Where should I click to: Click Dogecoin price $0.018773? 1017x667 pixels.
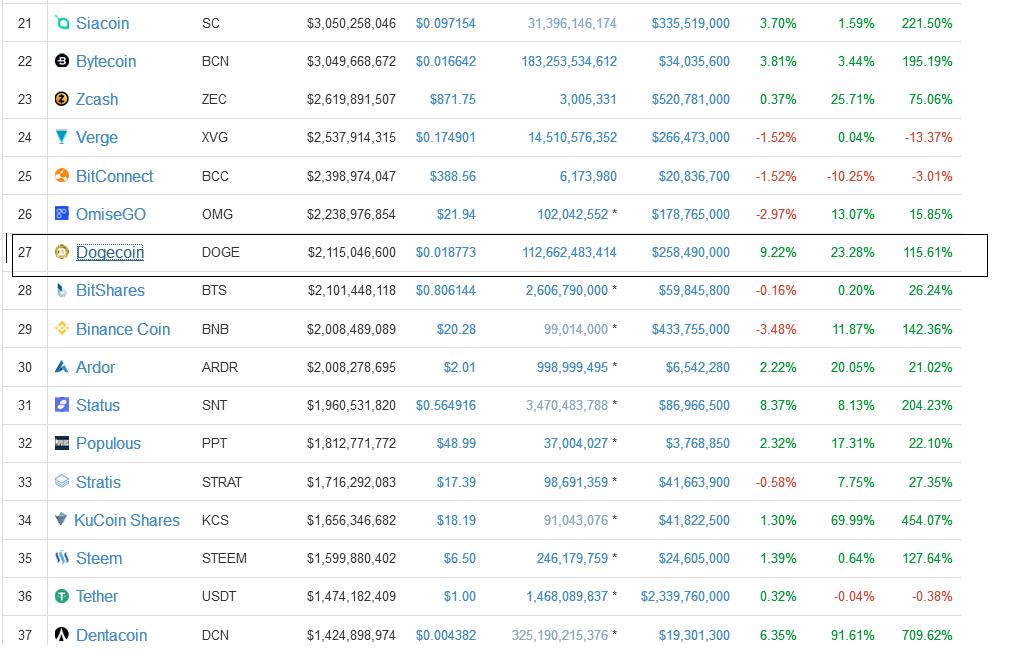pos(446,252)
